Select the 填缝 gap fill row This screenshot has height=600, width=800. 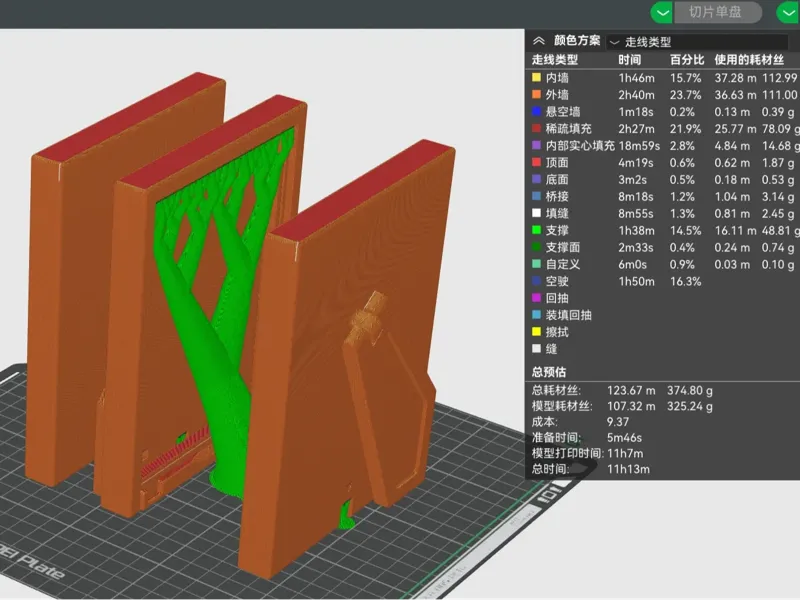(663, 213)
